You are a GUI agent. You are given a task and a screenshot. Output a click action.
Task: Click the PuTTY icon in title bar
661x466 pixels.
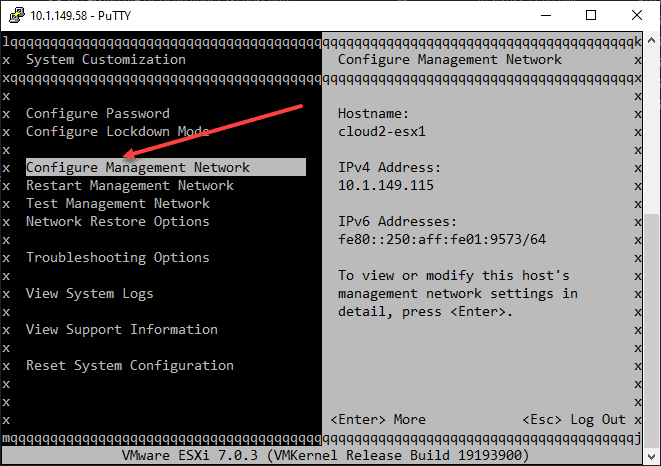click(14, 15)
